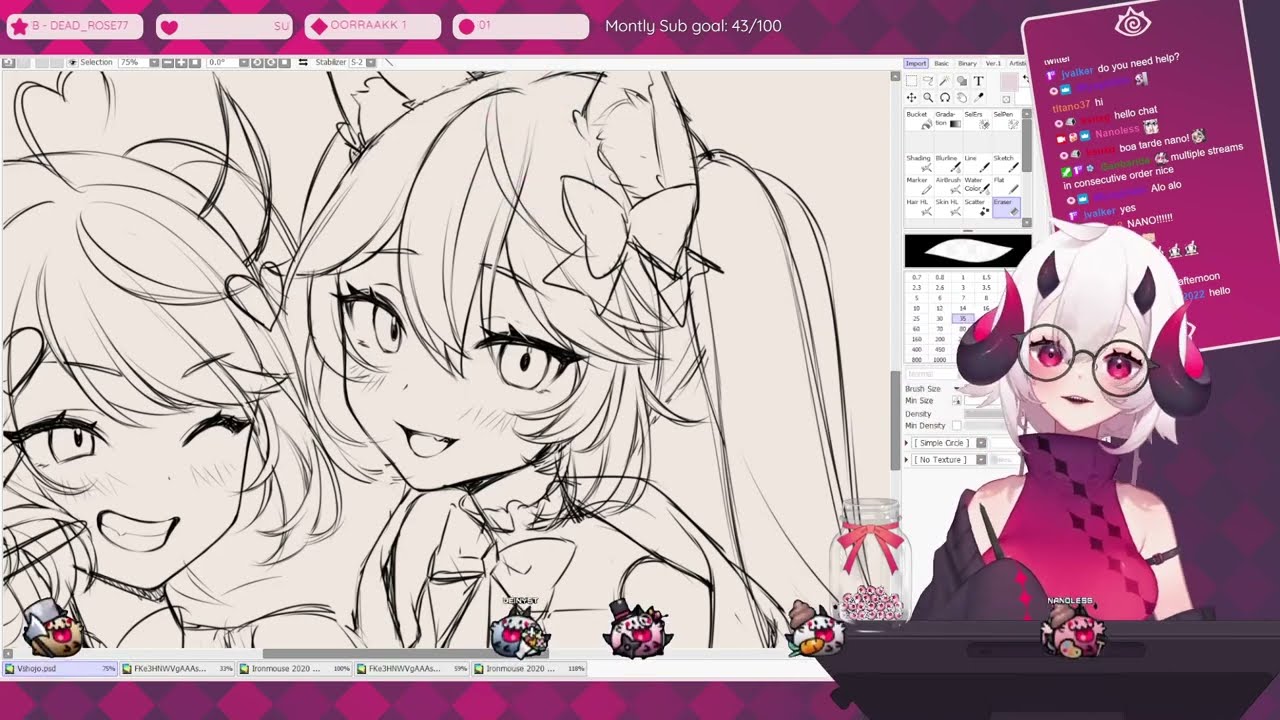Viewport: 1280px width, 720px height.
Task: Toggle the straight line drawing mode
Action: click(x=389, y=62)
